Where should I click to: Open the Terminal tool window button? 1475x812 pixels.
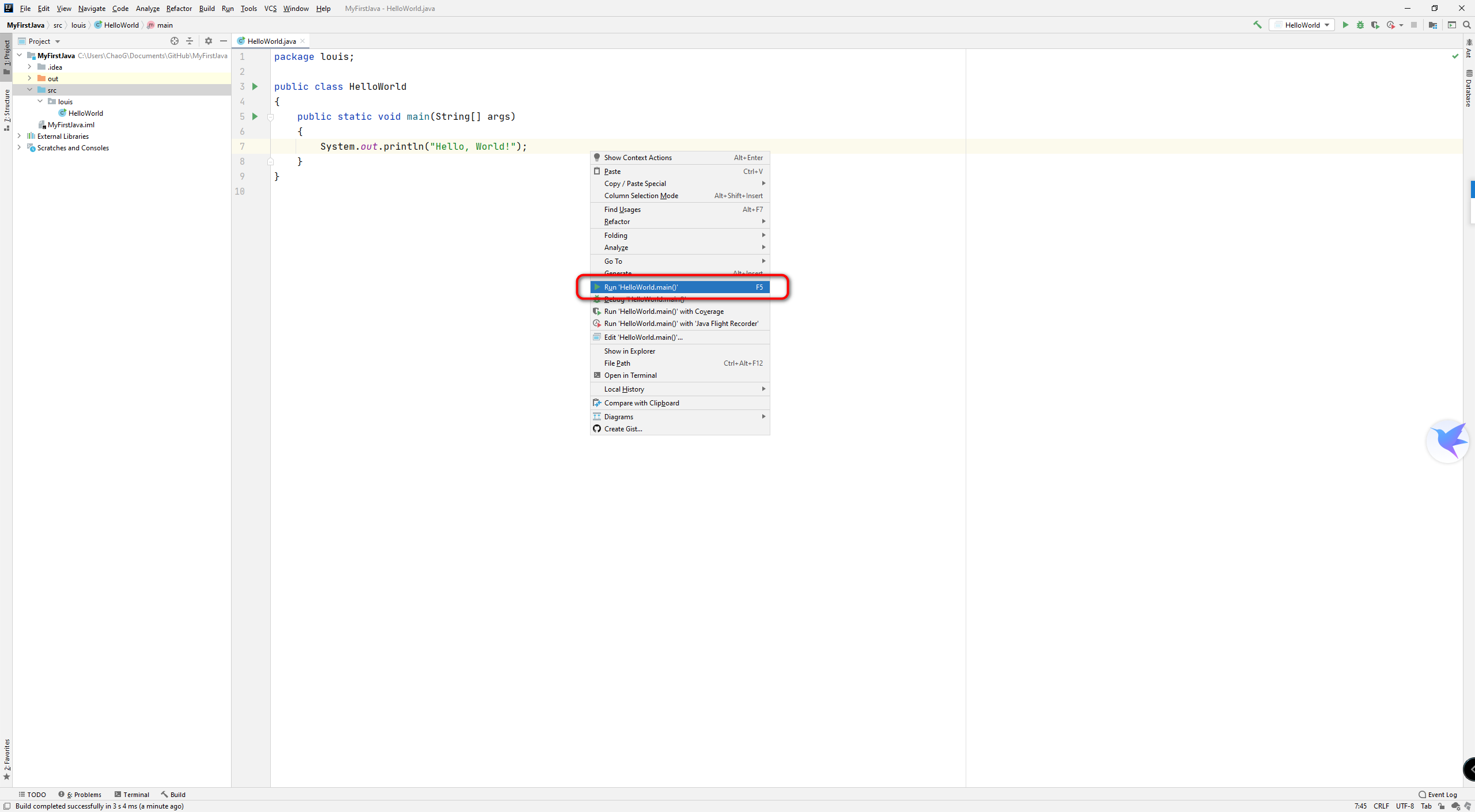click(132, 794)
